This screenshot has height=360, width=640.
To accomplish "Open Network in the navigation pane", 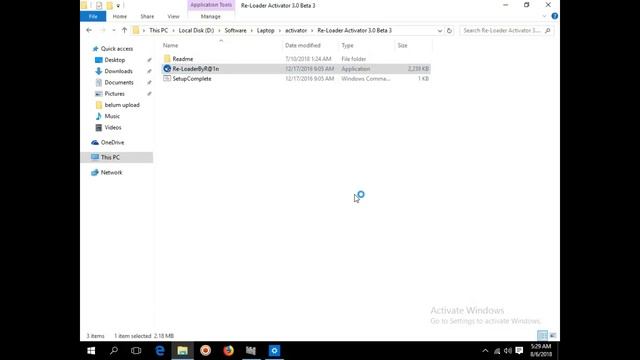I will click(111, 172).
